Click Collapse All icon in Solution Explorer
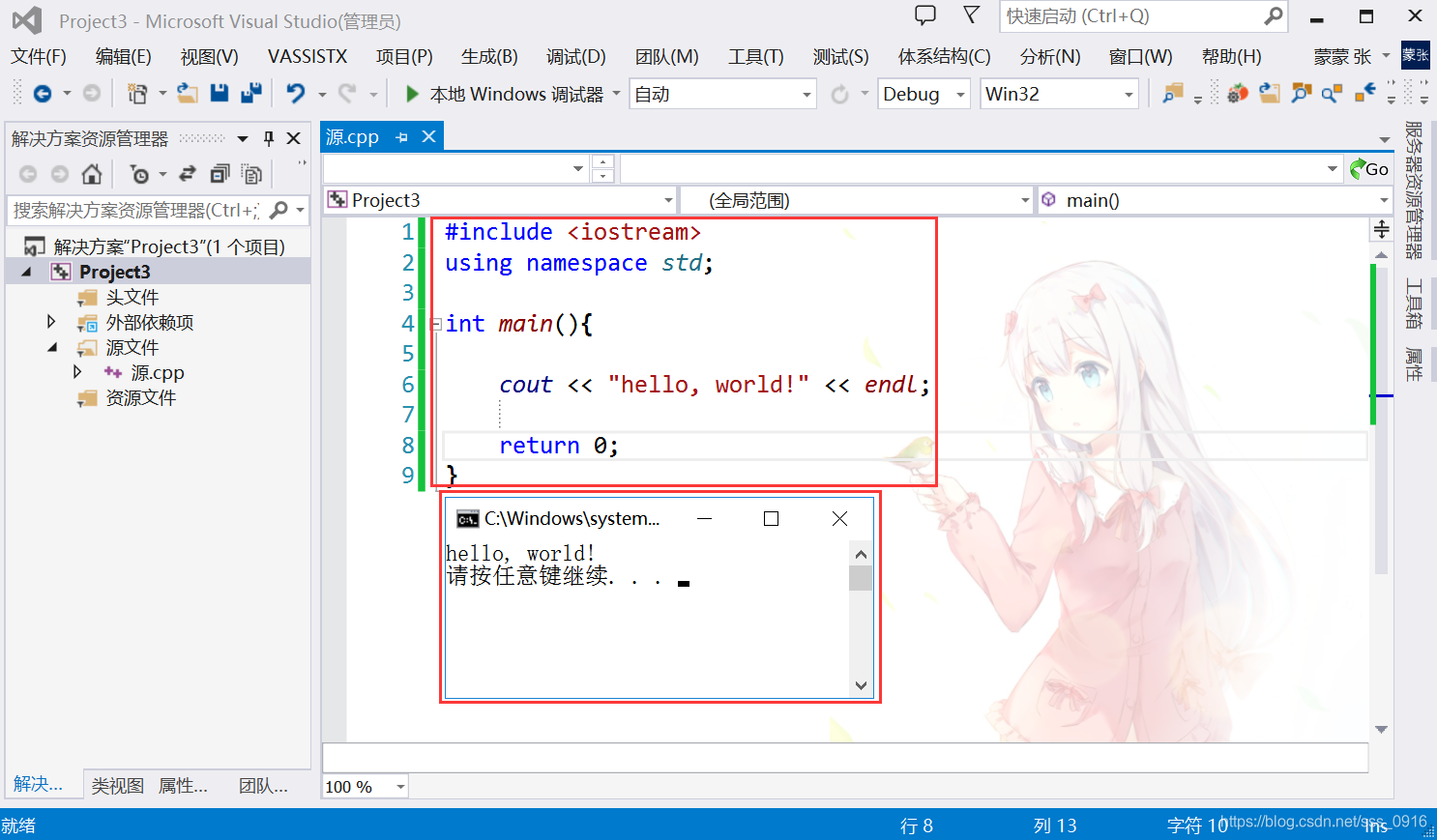Screen dimensions: 1437x840 pos(220,174)
